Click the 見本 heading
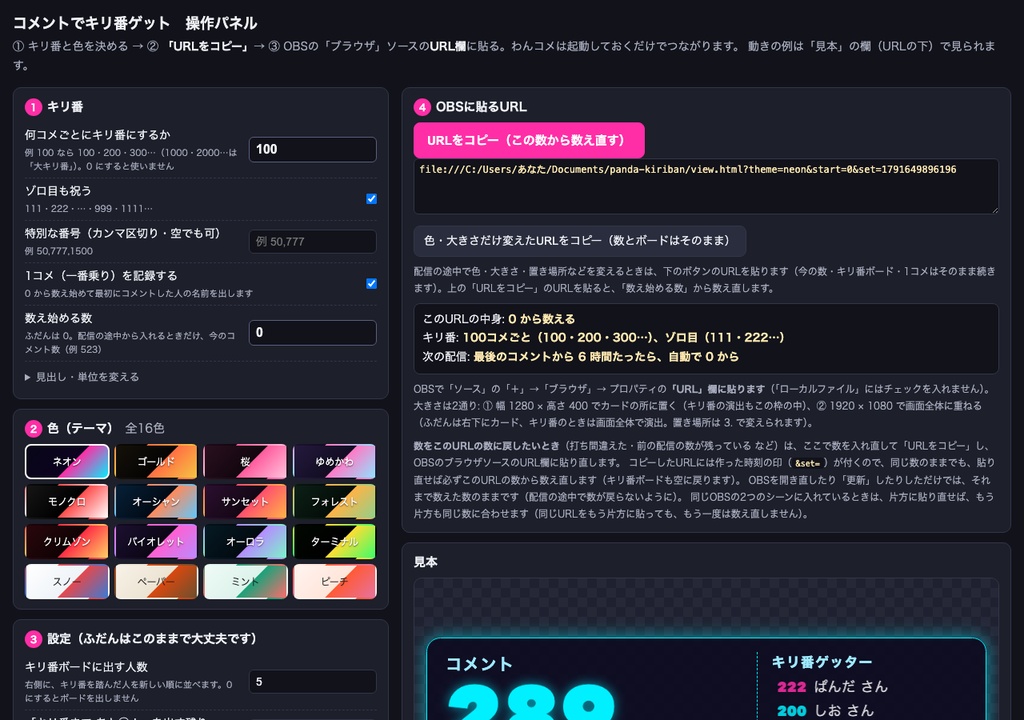The width and height of the screenshot is (1024, 720). [426, 562]
